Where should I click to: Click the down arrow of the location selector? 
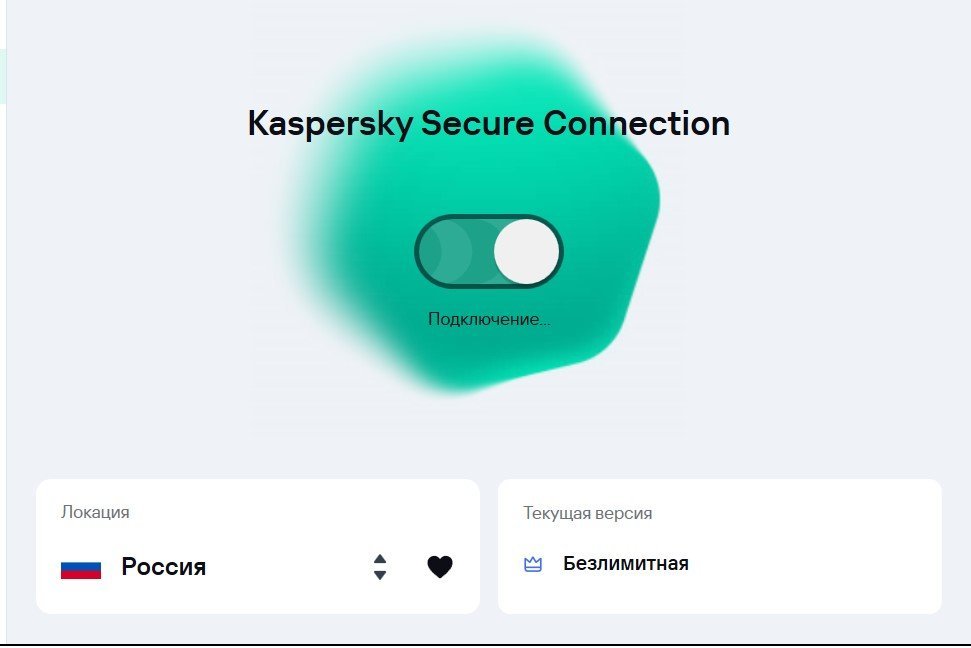tap(380, 576)
